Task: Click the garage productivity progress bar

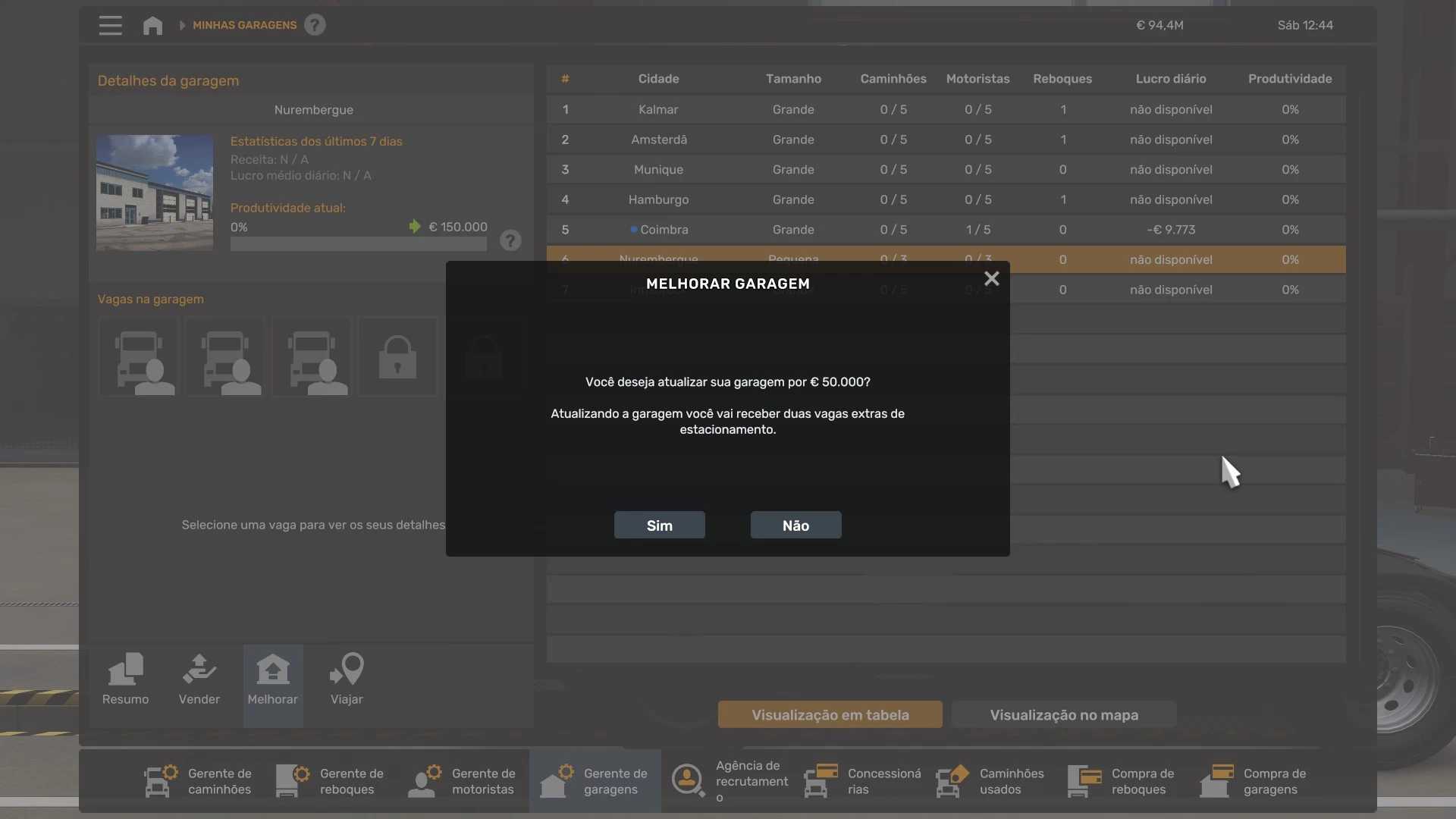Action: click(x=358, y=244)
